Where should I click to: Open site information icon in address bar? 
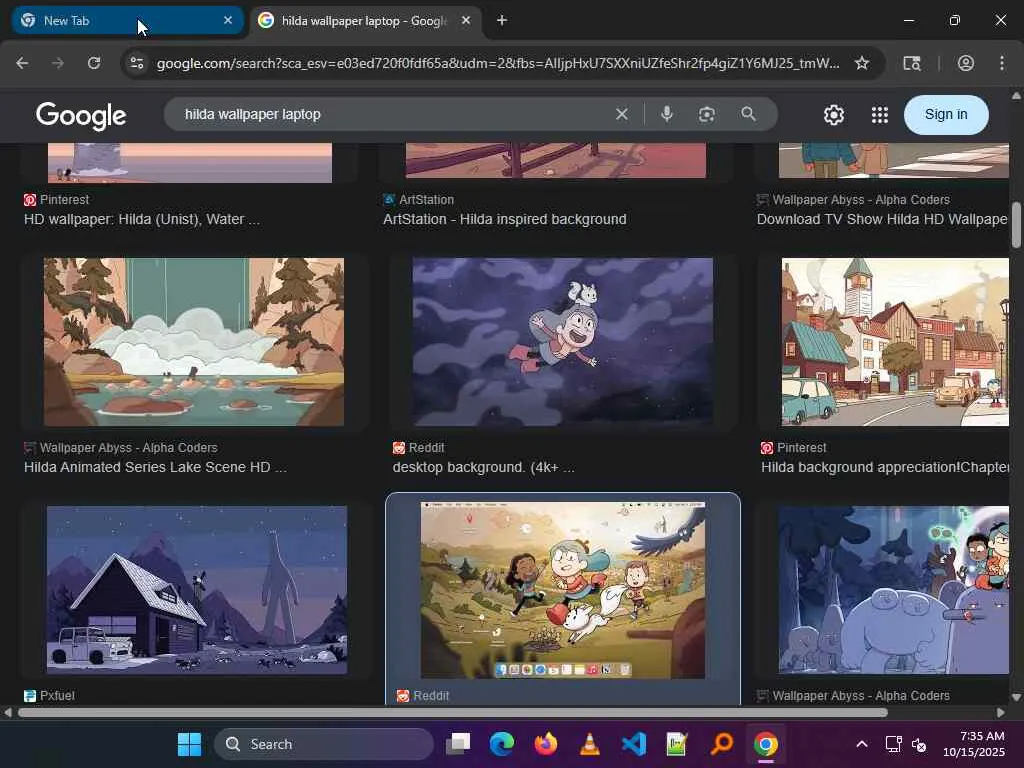[x=136, y=63]
